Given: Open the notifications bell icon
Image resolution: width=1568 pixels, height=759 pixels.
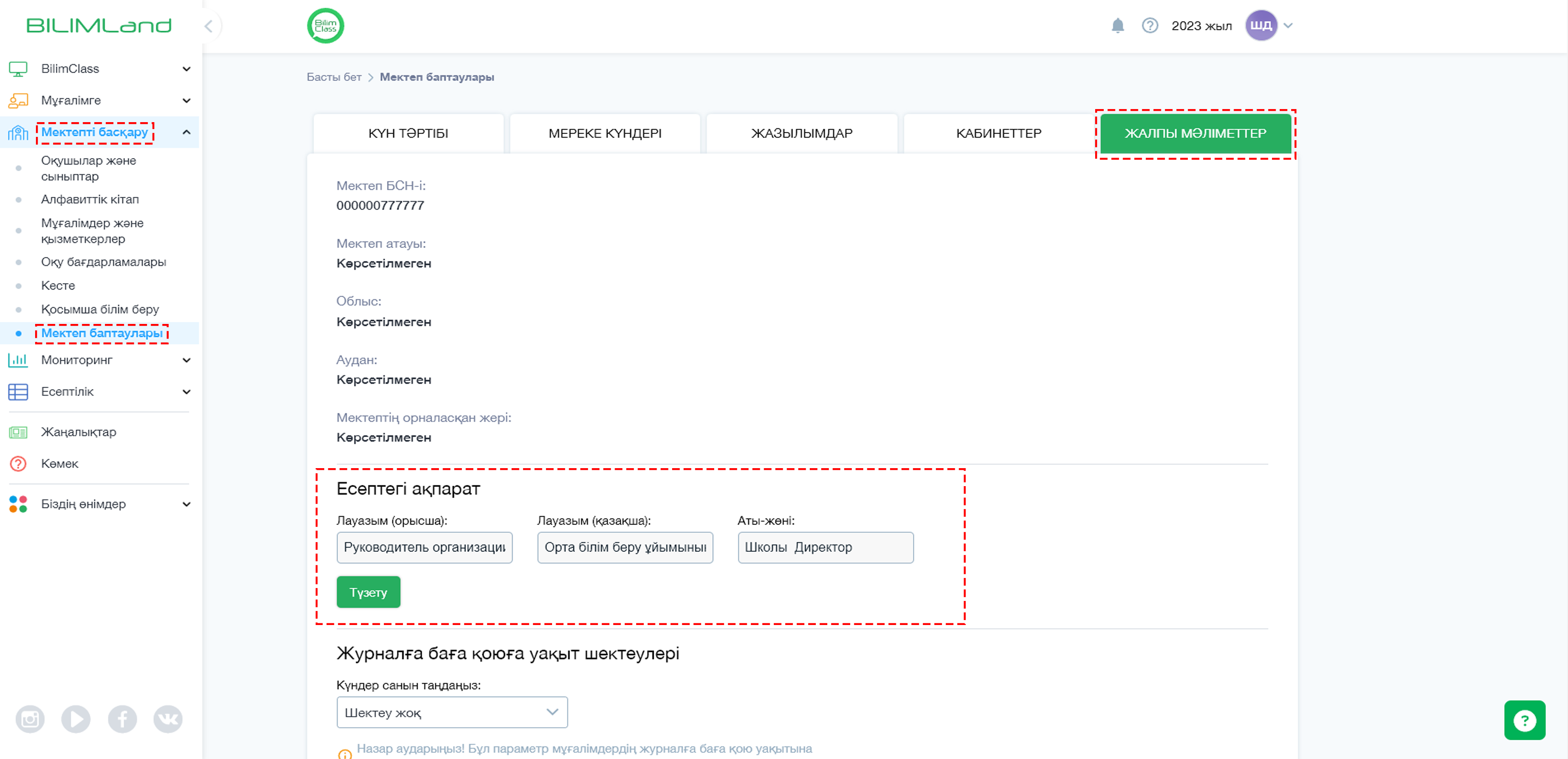Looking at the screenshot, I should (1117, 26).
